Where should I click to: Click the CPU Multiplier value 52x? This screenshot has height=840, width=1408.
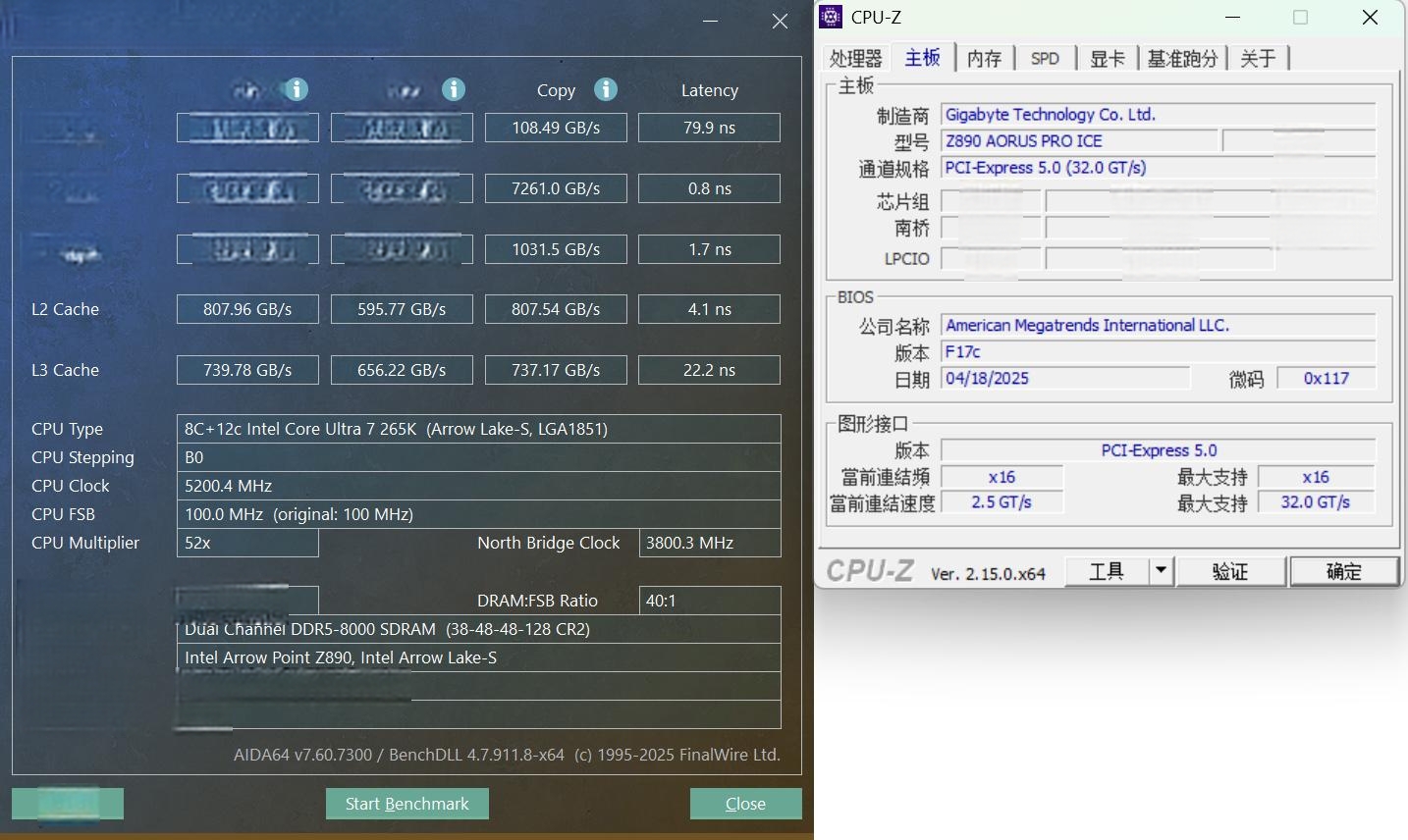247,543
